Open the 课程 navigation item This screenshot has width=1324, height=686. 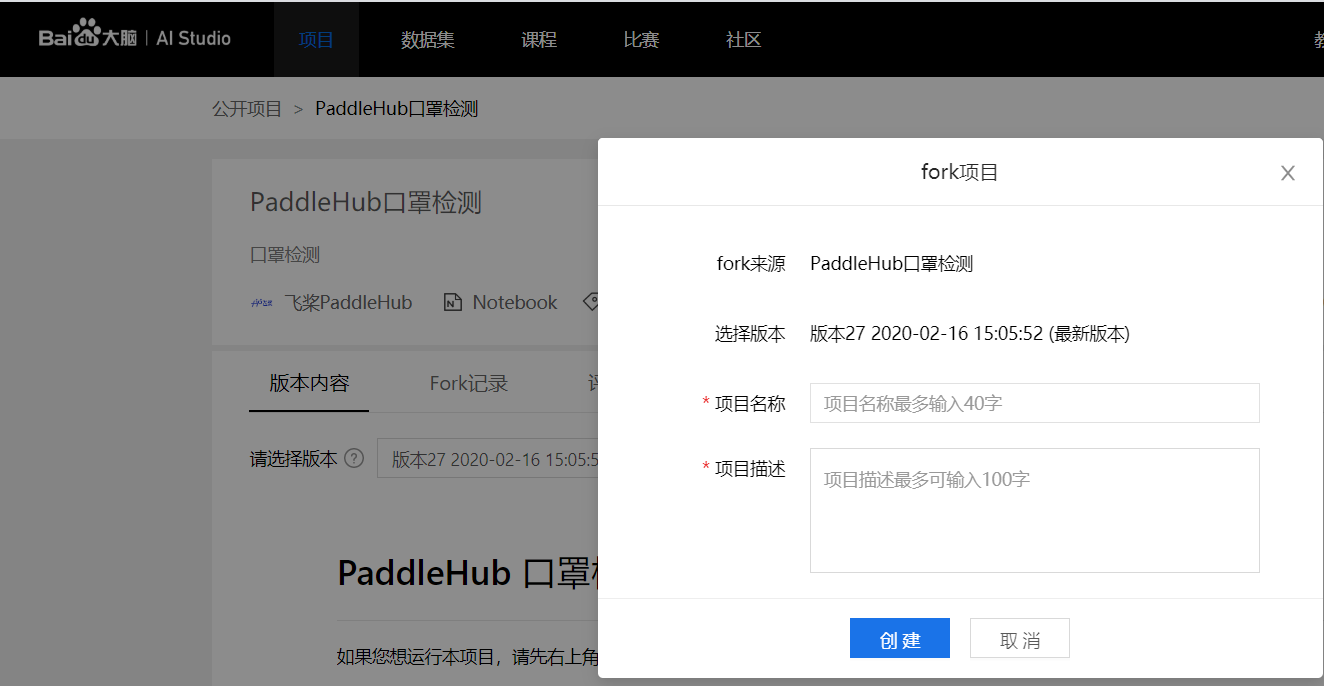539,40
